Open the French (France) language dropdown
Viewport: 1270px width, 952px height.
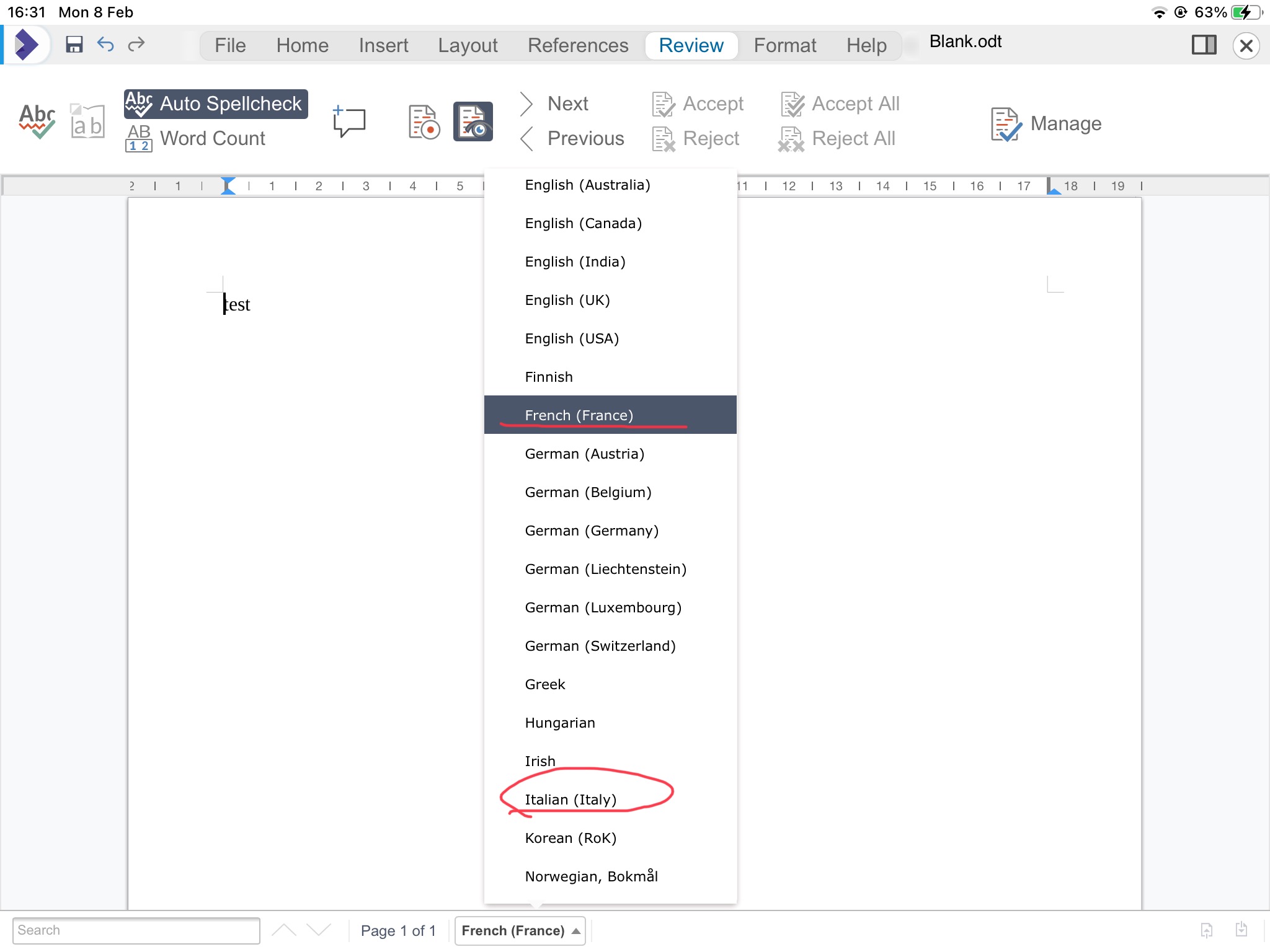[520, 930]
